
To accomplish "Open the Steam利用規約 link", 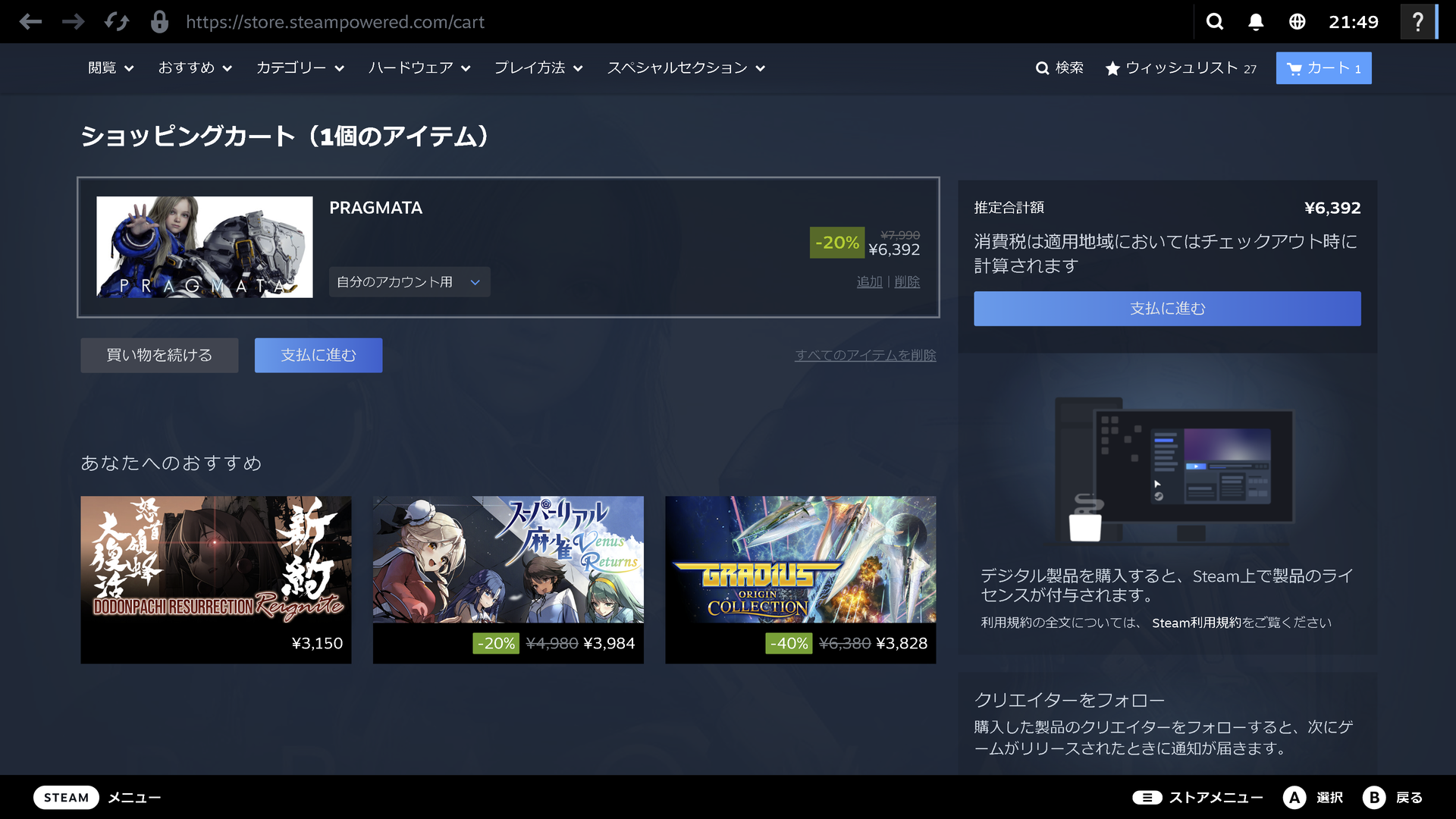I will point(1198,623).
